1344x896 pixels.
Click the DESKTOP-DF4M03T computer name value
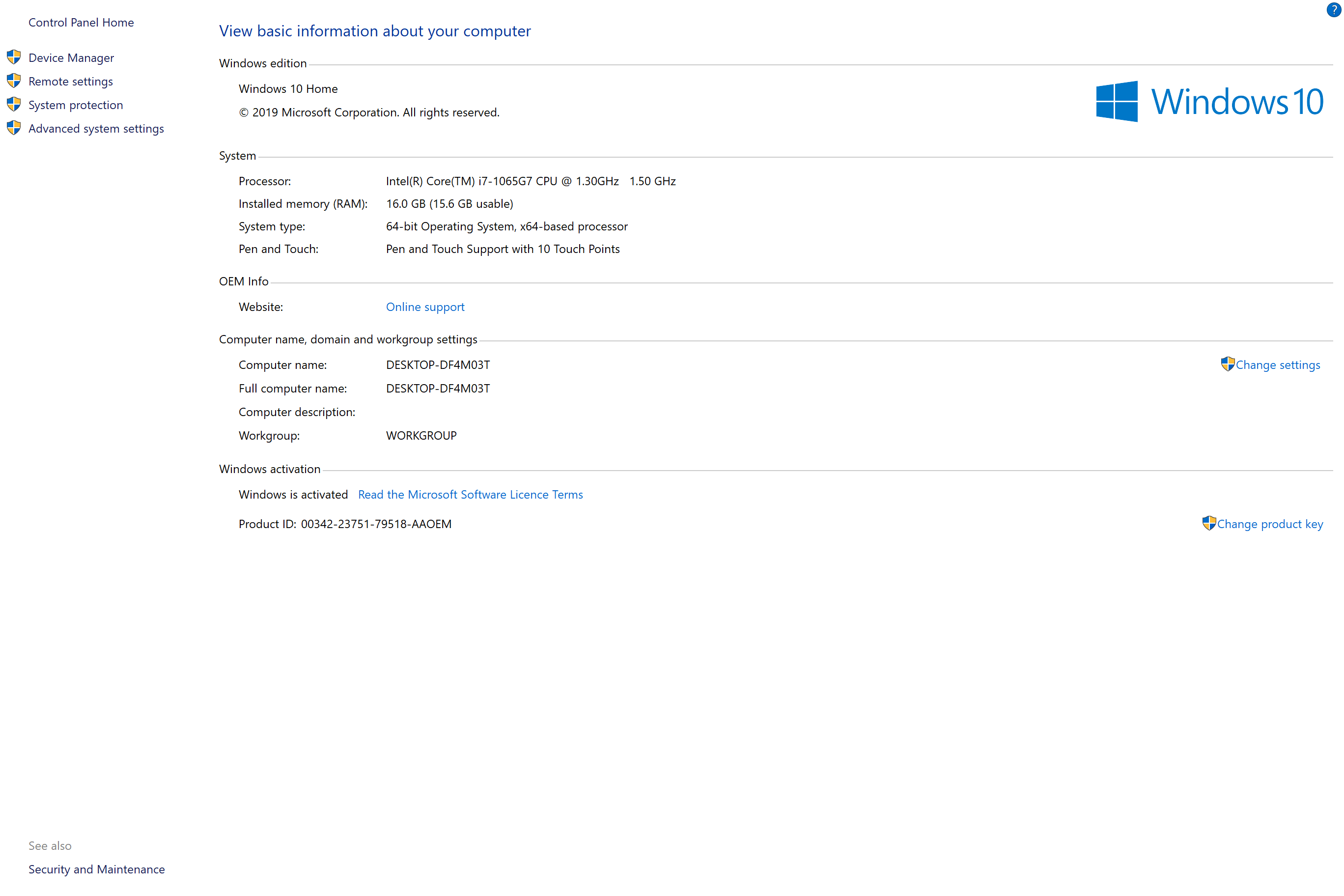(x=438, y=365)
